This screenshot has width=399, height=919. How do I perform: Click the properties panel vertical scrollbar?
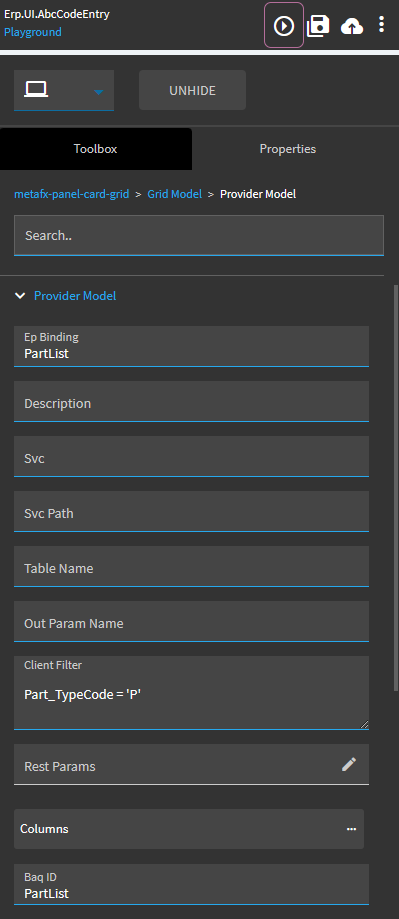click(x=395, y=486)
